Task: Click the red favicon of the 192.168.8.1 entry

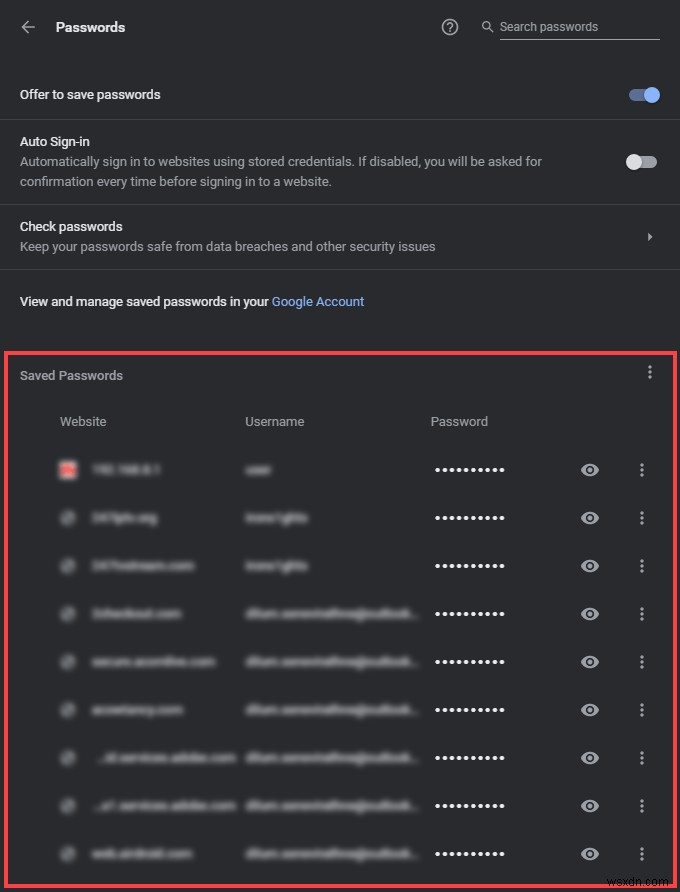Action: [x=68, y=470]
